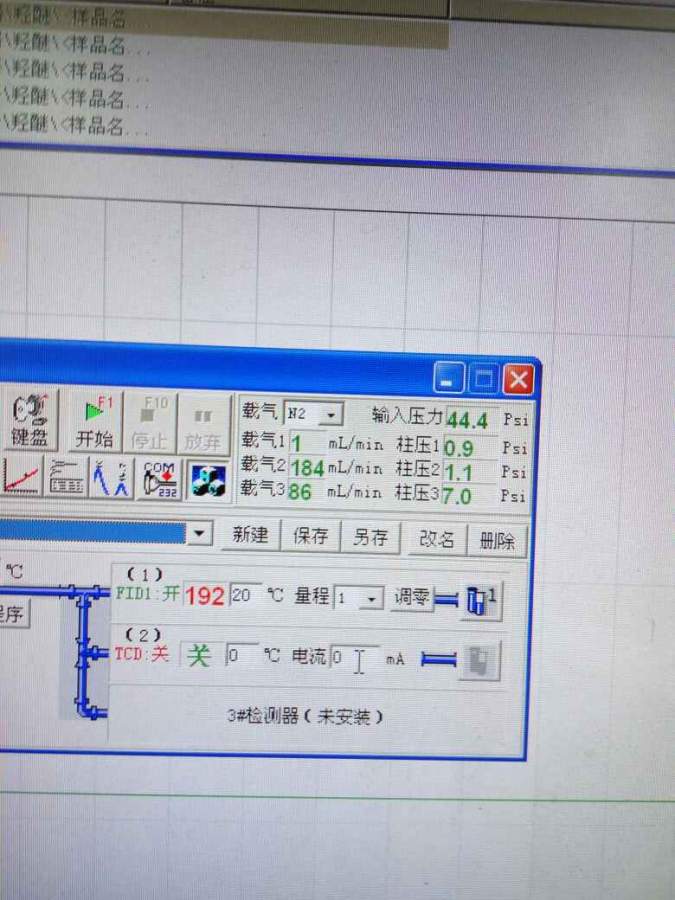The width and height of the screenshot is (675, 900).
Task: Click the 调零 zero adjust button
Action: click(412, 599)
